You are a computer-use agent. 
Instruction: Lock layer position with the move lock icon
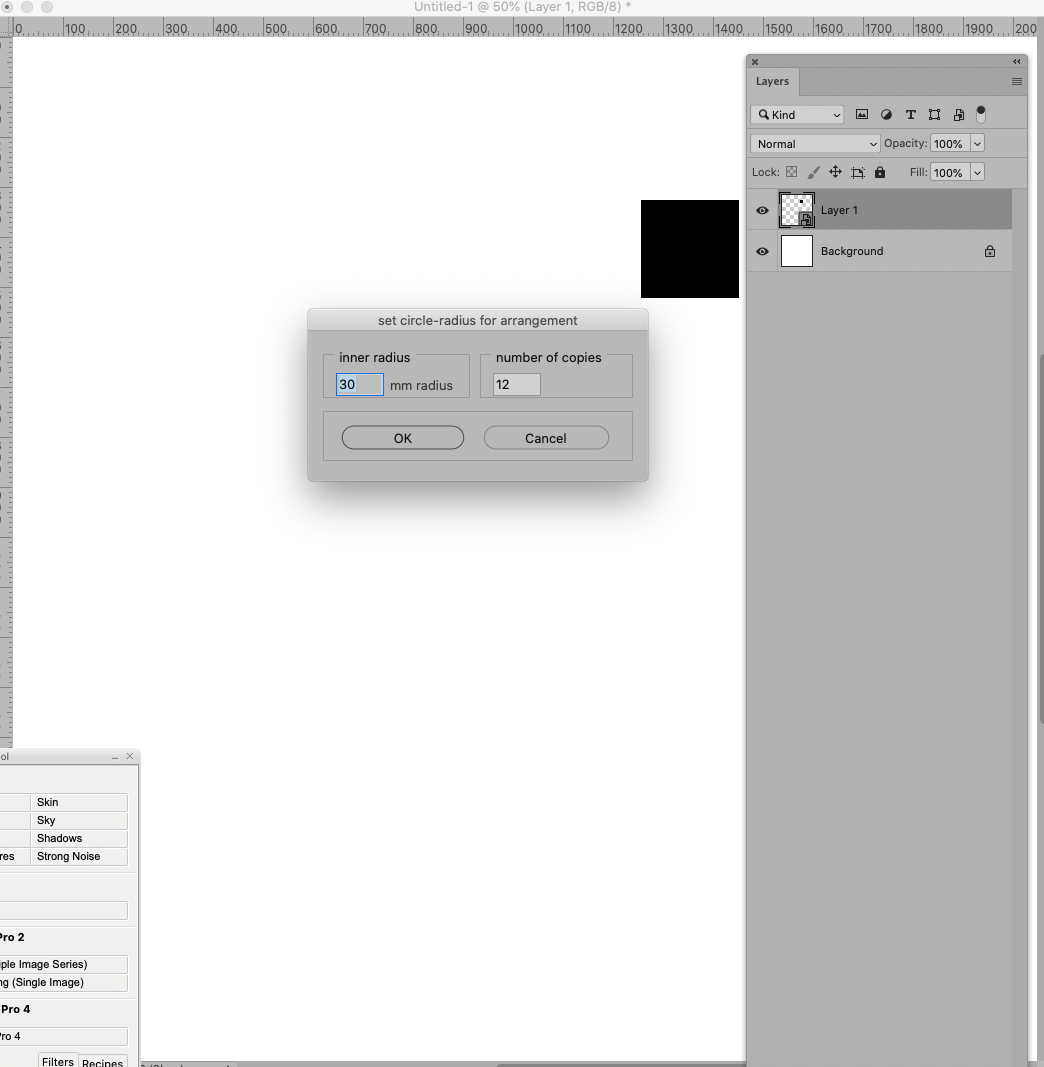(835, 172)
